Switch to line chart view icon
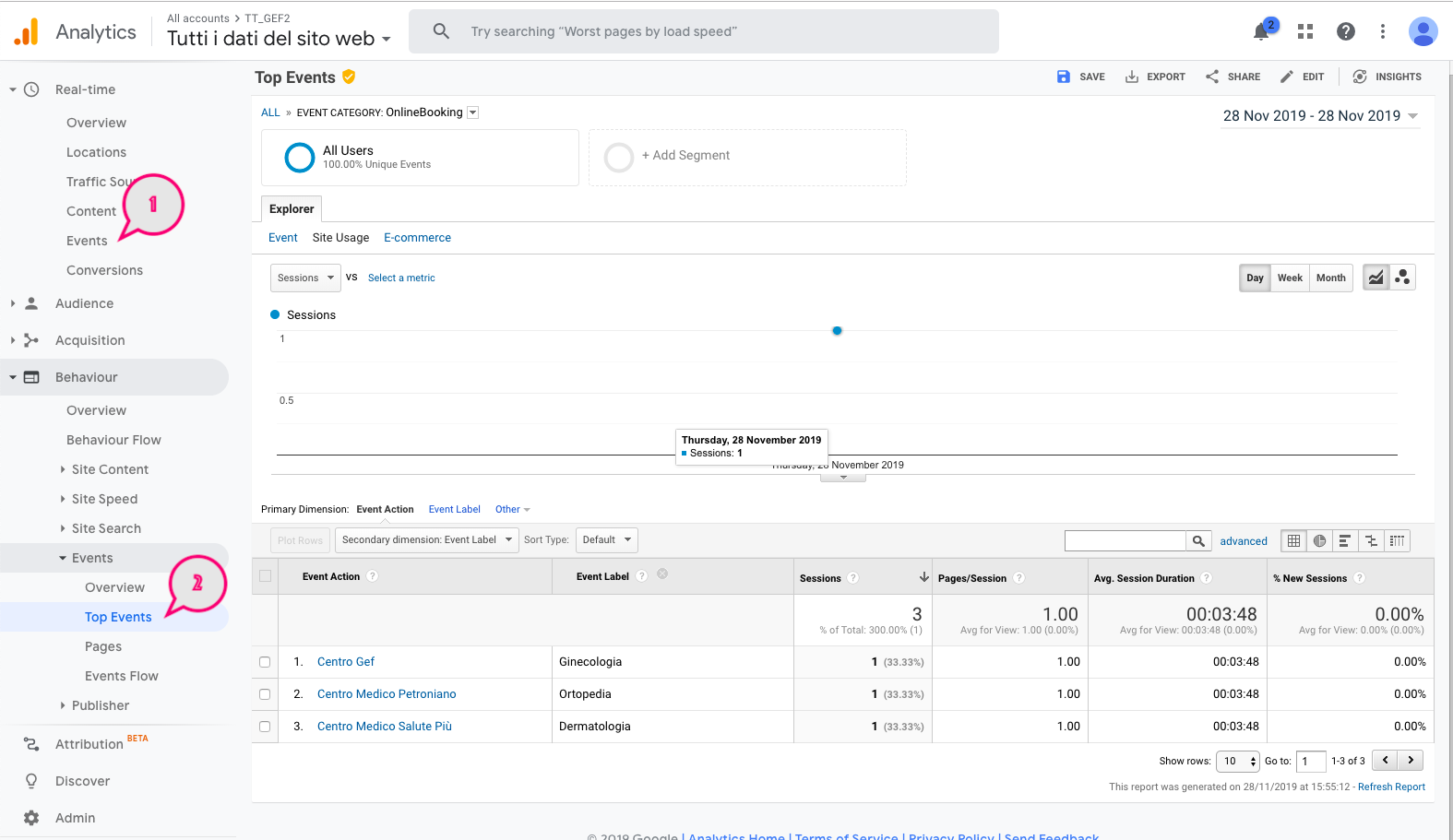This screenshot has width=1453, height=840. point(1376,278)
